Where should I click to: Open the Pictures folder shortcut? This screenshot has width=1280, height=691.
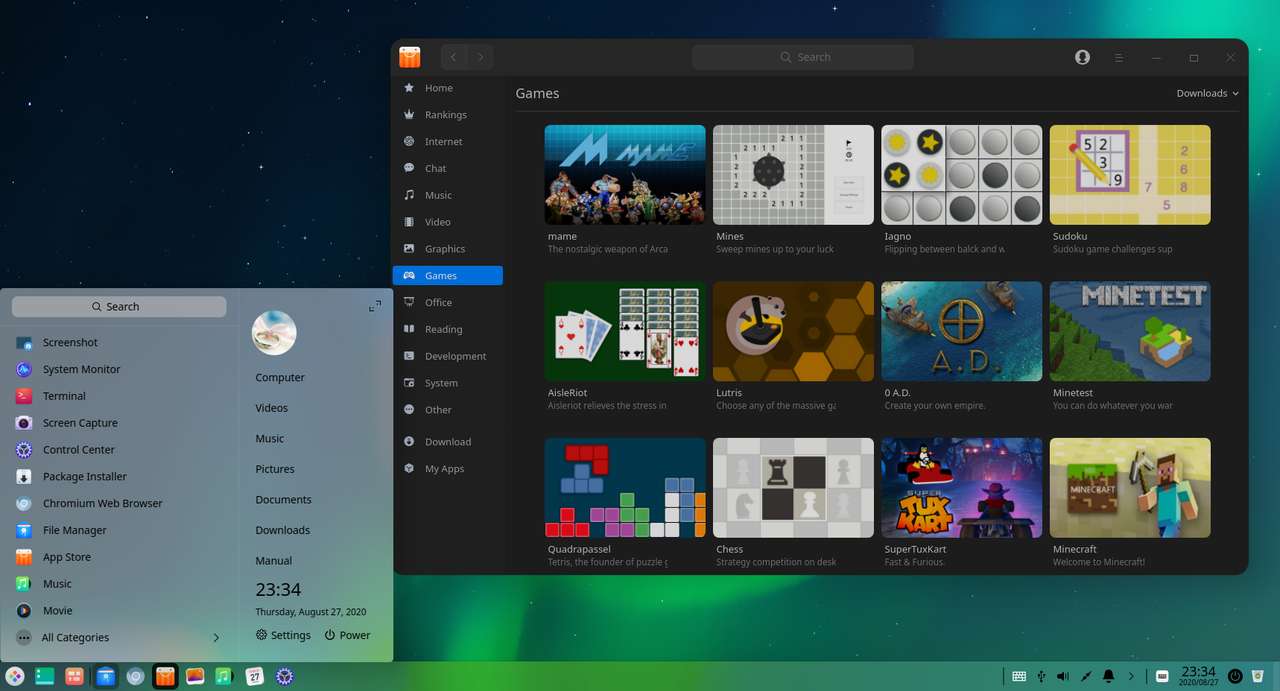click(275, 469)
